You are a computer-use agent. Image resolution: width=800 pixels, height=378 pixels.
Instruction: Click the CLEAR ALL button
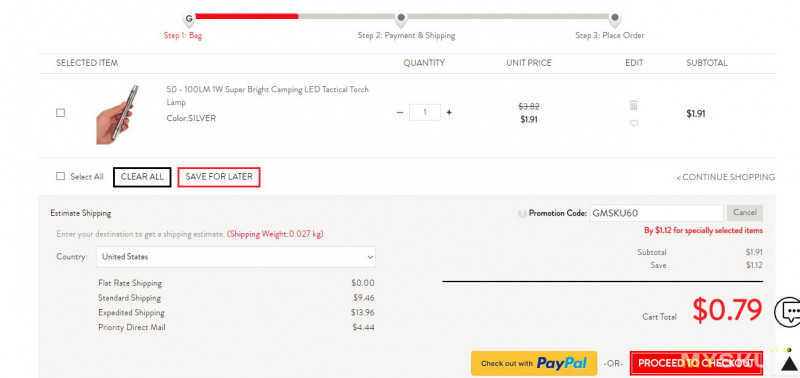142,177
